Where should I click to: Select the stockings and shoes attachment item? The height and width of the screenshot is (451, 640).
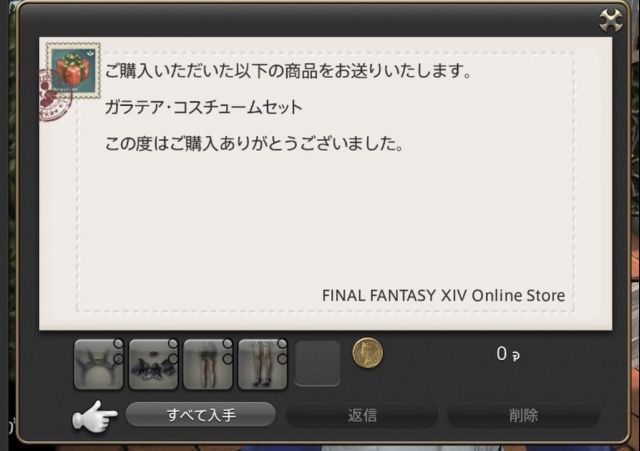[x=262, y=364]
